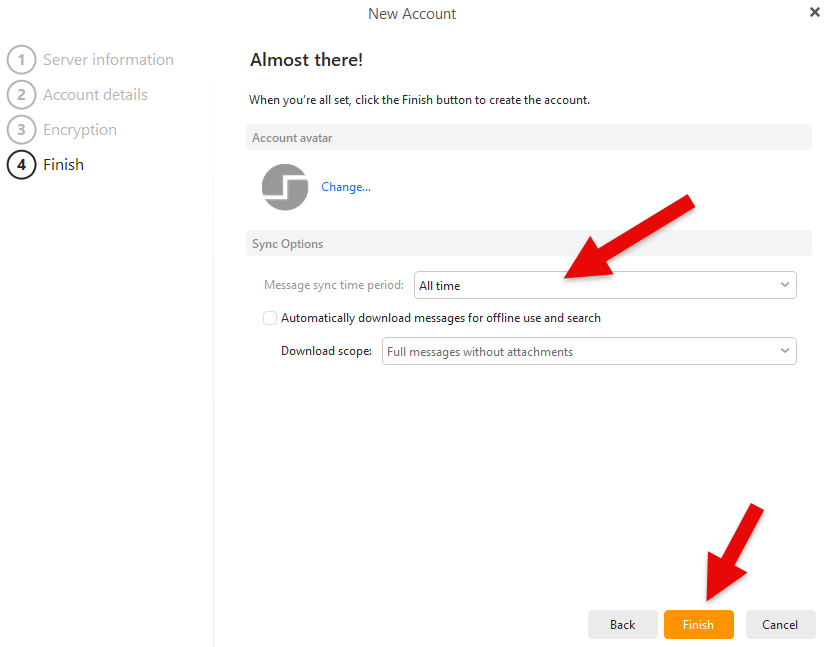Click the Back button
This screenshot has height=647, width=826.
(623, 624)
